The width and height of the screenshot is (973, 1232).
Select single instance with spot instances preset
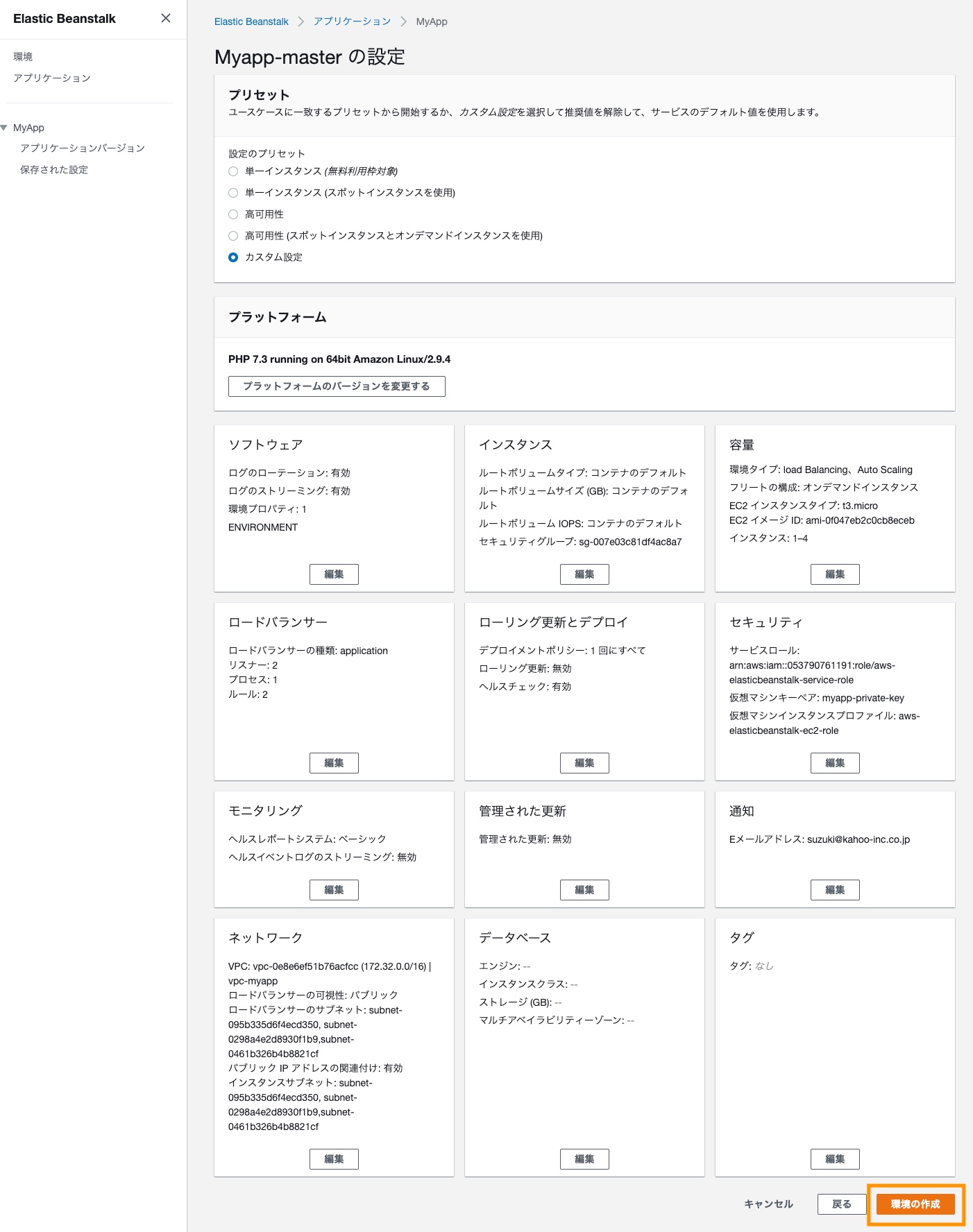click(233, 193)
